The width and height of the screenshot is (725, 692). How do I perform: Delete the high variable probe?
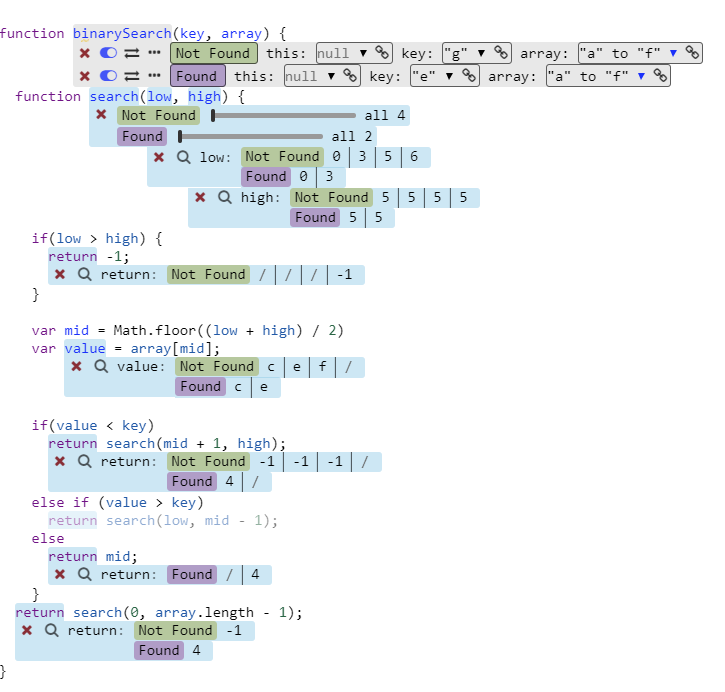(x=200, y=198)
